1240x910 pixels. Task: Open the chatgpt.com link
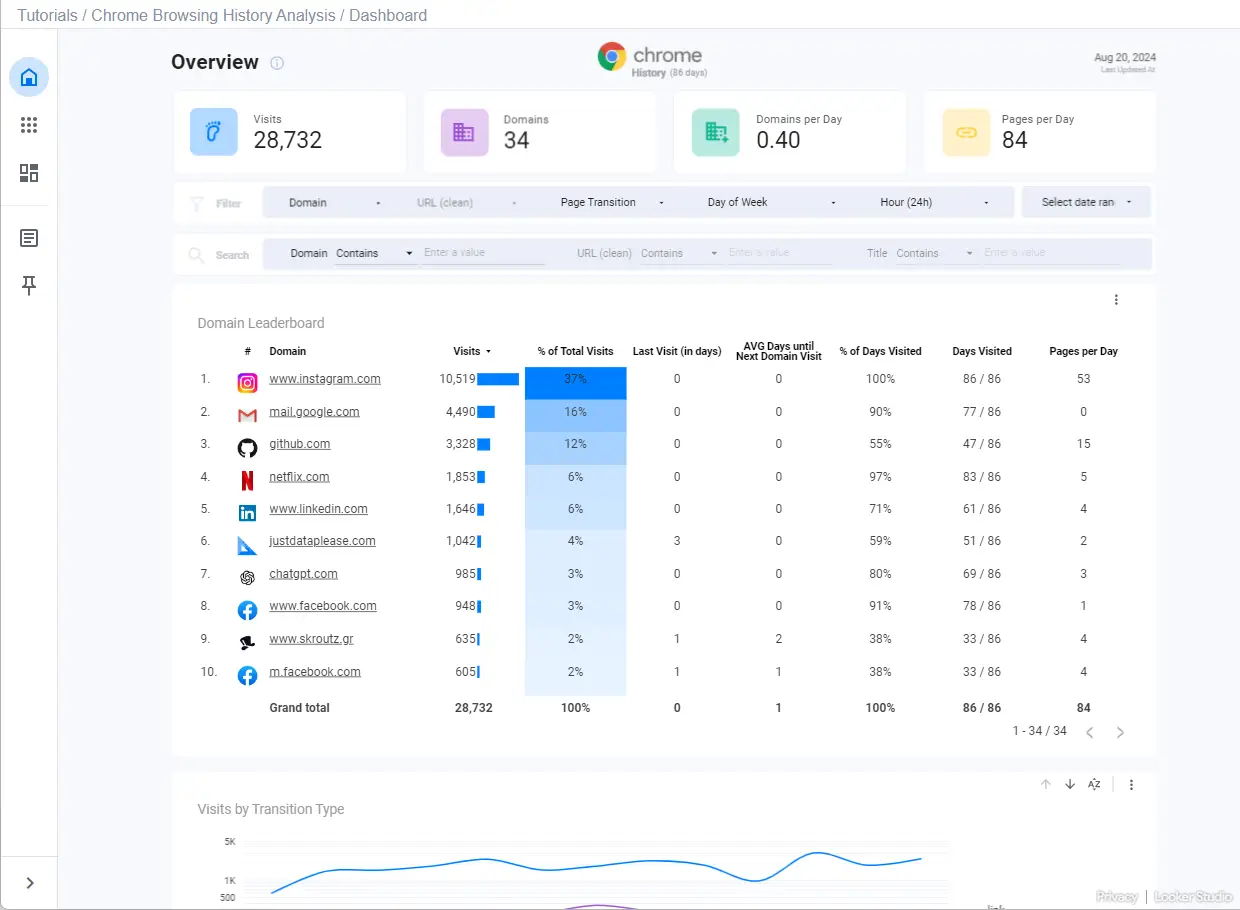click(x=303, y=574)
